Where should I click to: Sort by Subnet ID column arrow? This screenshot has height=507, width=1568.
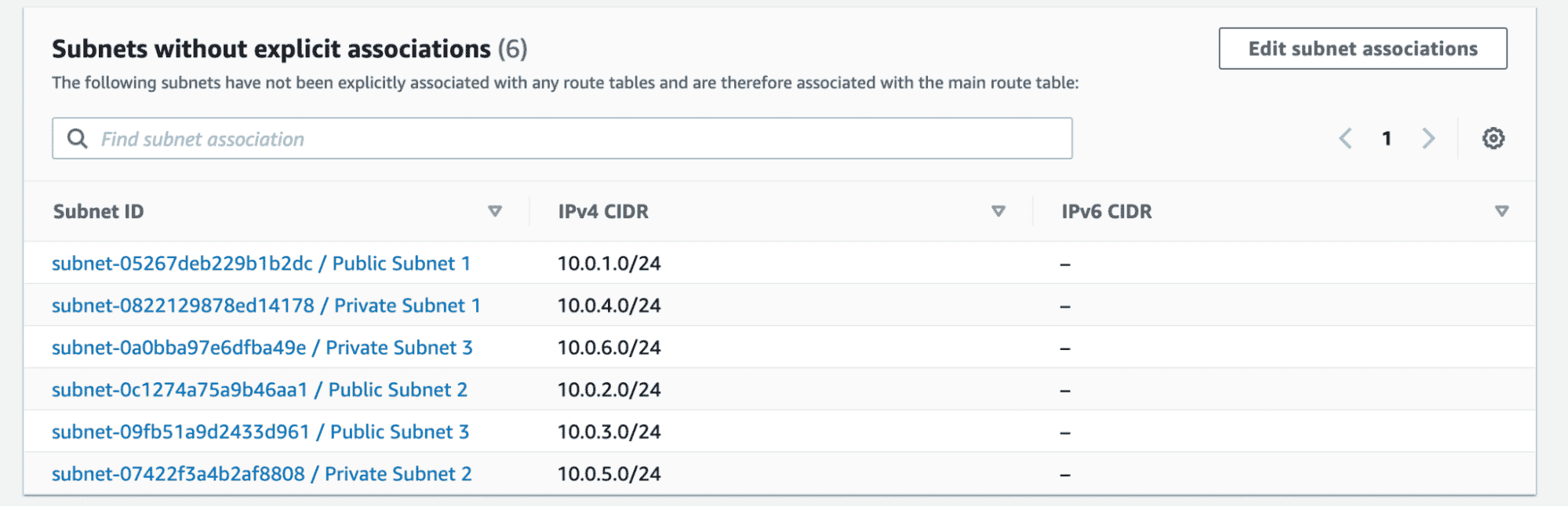coord(495,211)
